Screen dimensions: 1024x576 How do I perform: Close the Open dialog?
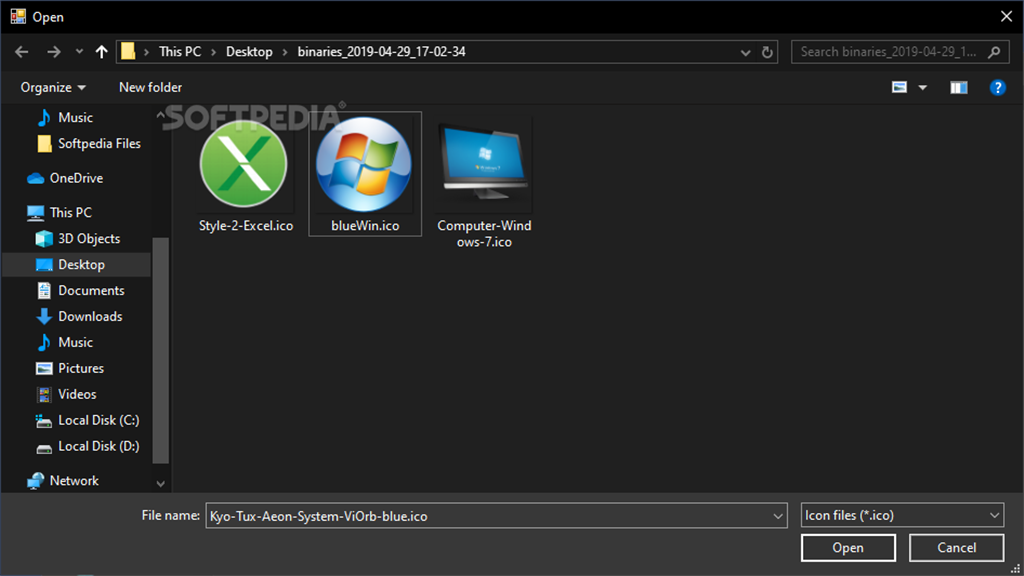click(1006, 16)
